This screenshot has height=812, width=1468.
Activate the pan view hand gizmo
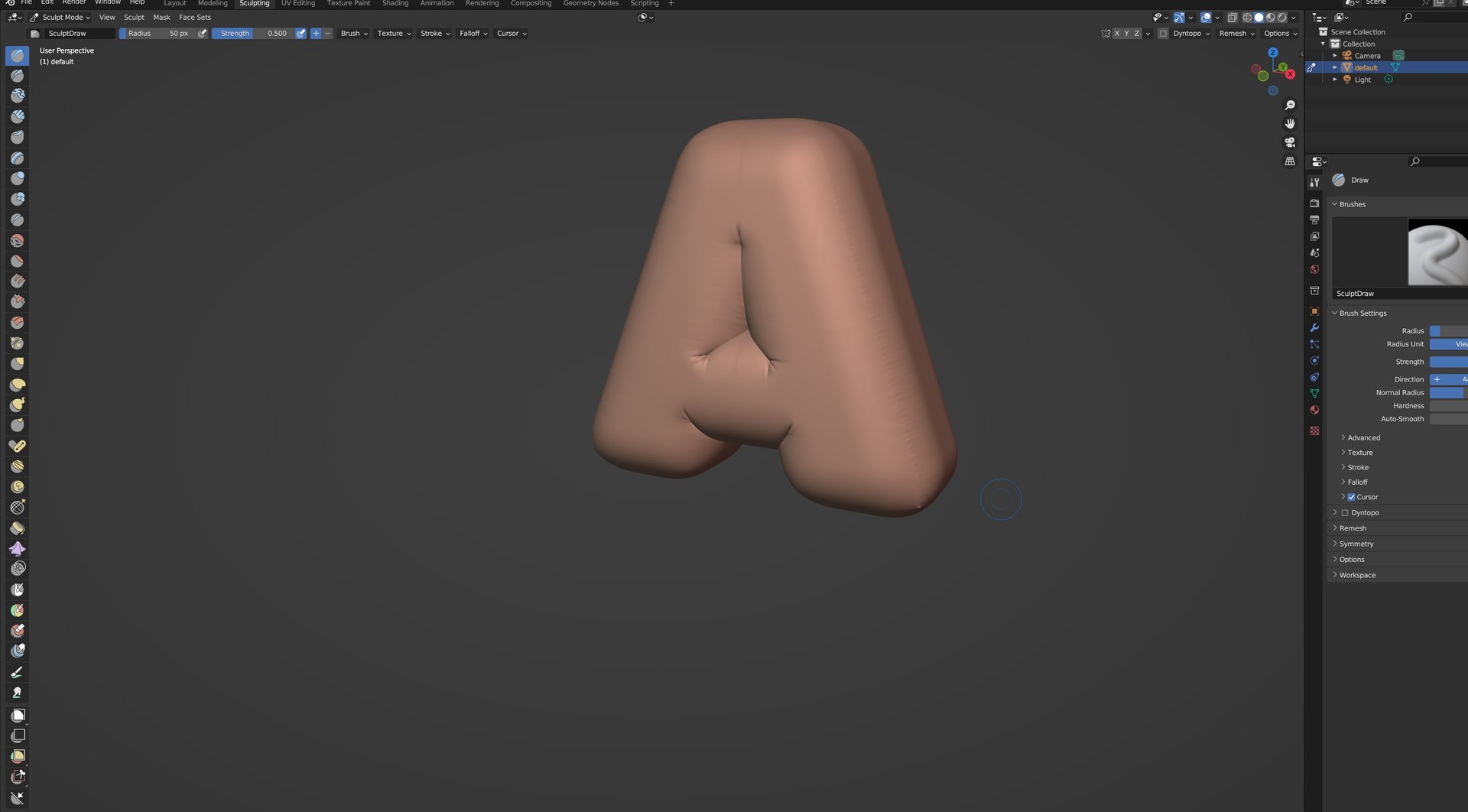point(1290,124)
